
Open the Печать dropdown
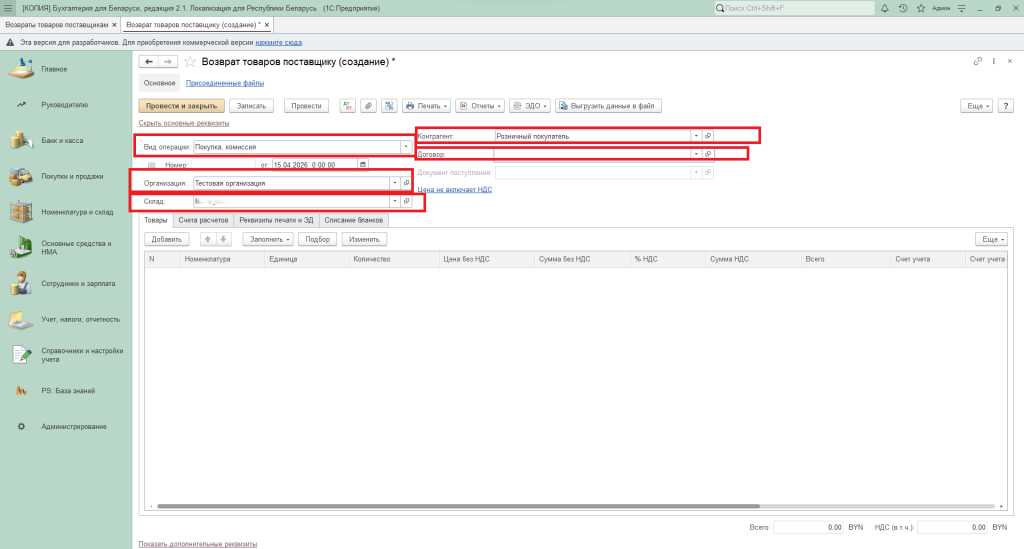point(426,105)
